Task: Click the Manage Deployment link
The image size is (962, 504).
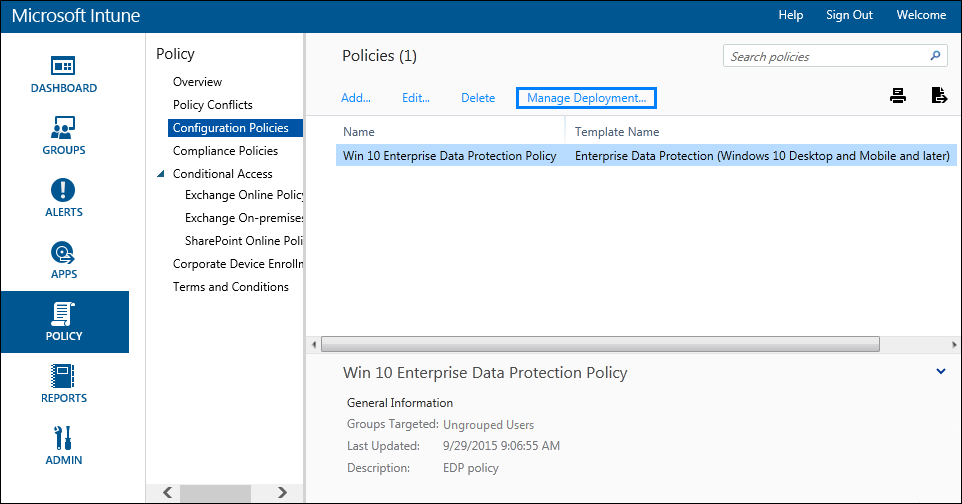Action: pyautogui.click(x=586, y=98)
